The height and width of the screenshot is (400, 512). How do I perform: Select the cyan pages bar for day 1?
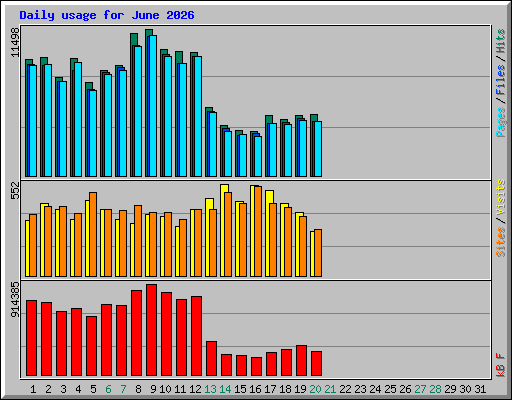33,121
